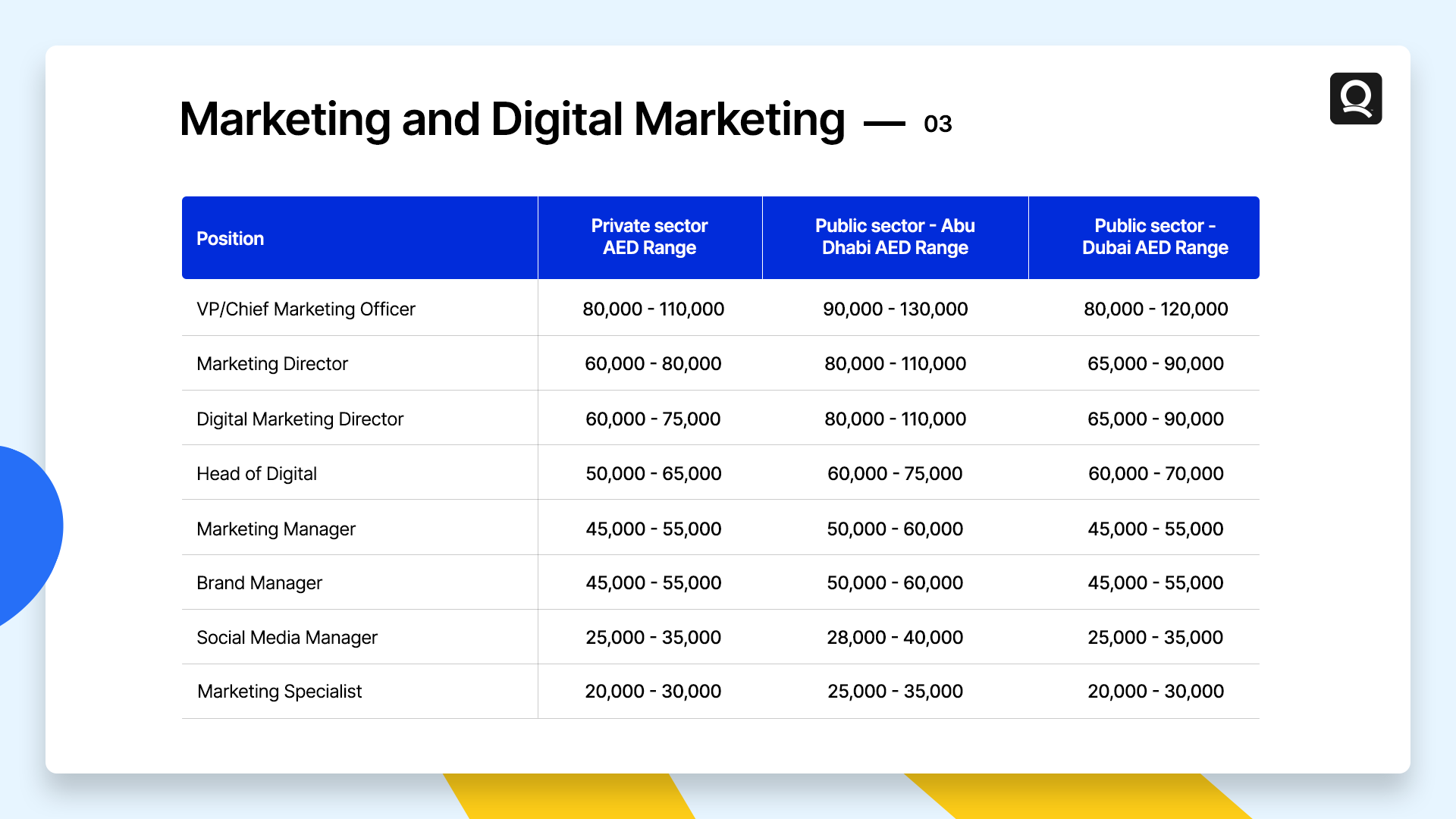Click the 28,000 - 40,000 salary cell
This screenshot has height=819, width=1456.
[895, 638]
